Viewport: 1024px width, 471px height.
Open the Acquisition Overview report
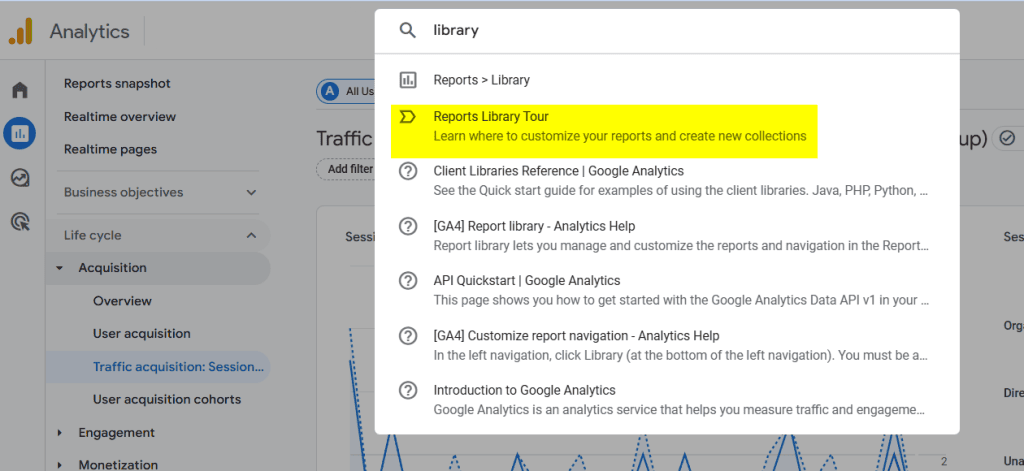pos(122,301)
